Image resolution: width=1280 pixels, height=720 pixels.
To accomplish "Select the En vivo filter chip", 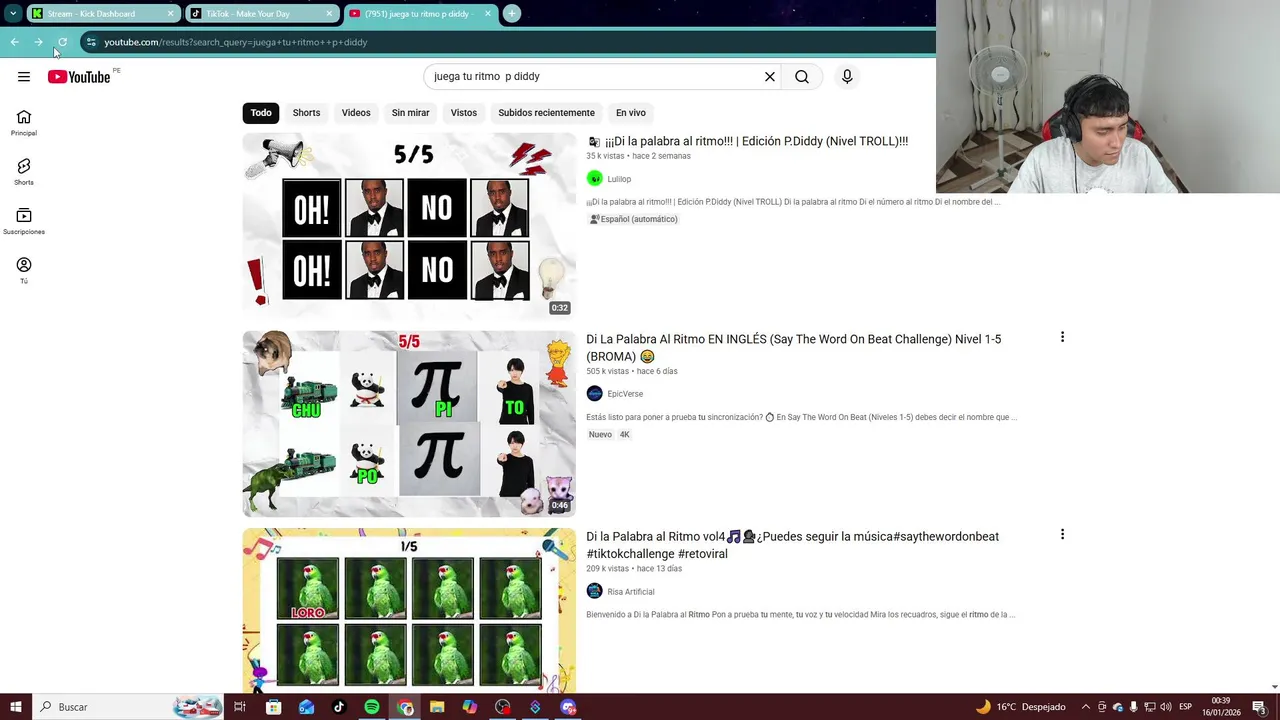I will tap(630, 113).
